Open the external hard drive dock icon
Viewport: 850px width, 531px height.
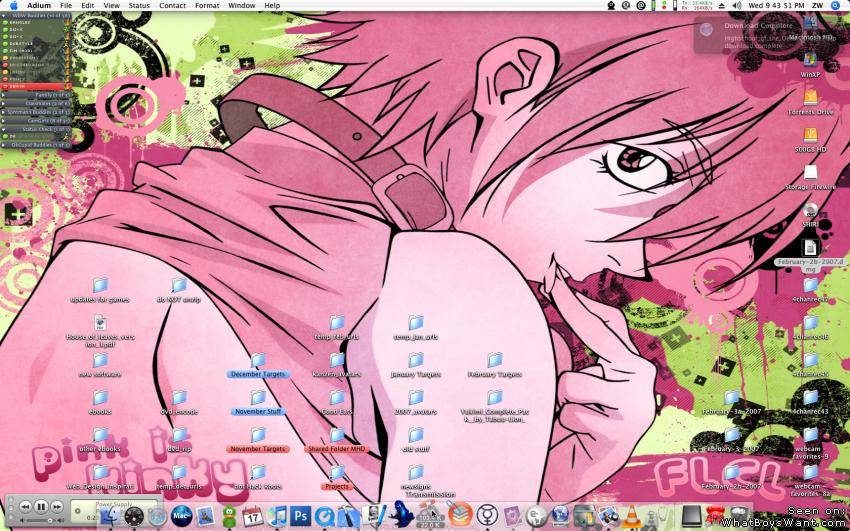click(692, 516)
